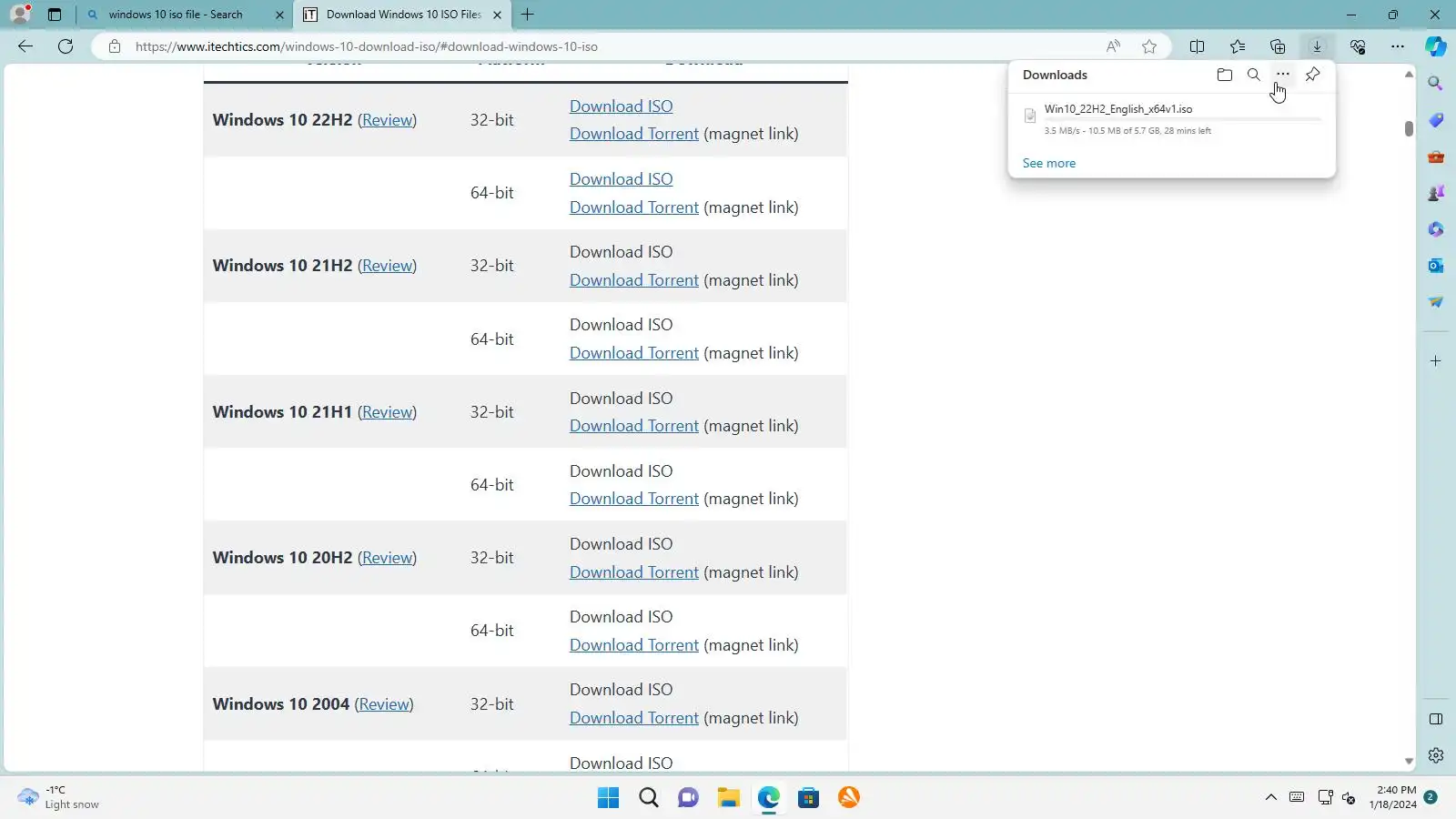The height and width of the screenshot is (819, 1456).
Task: Open the Windows 10 21H2 Review link
Action: pos(388,266)
